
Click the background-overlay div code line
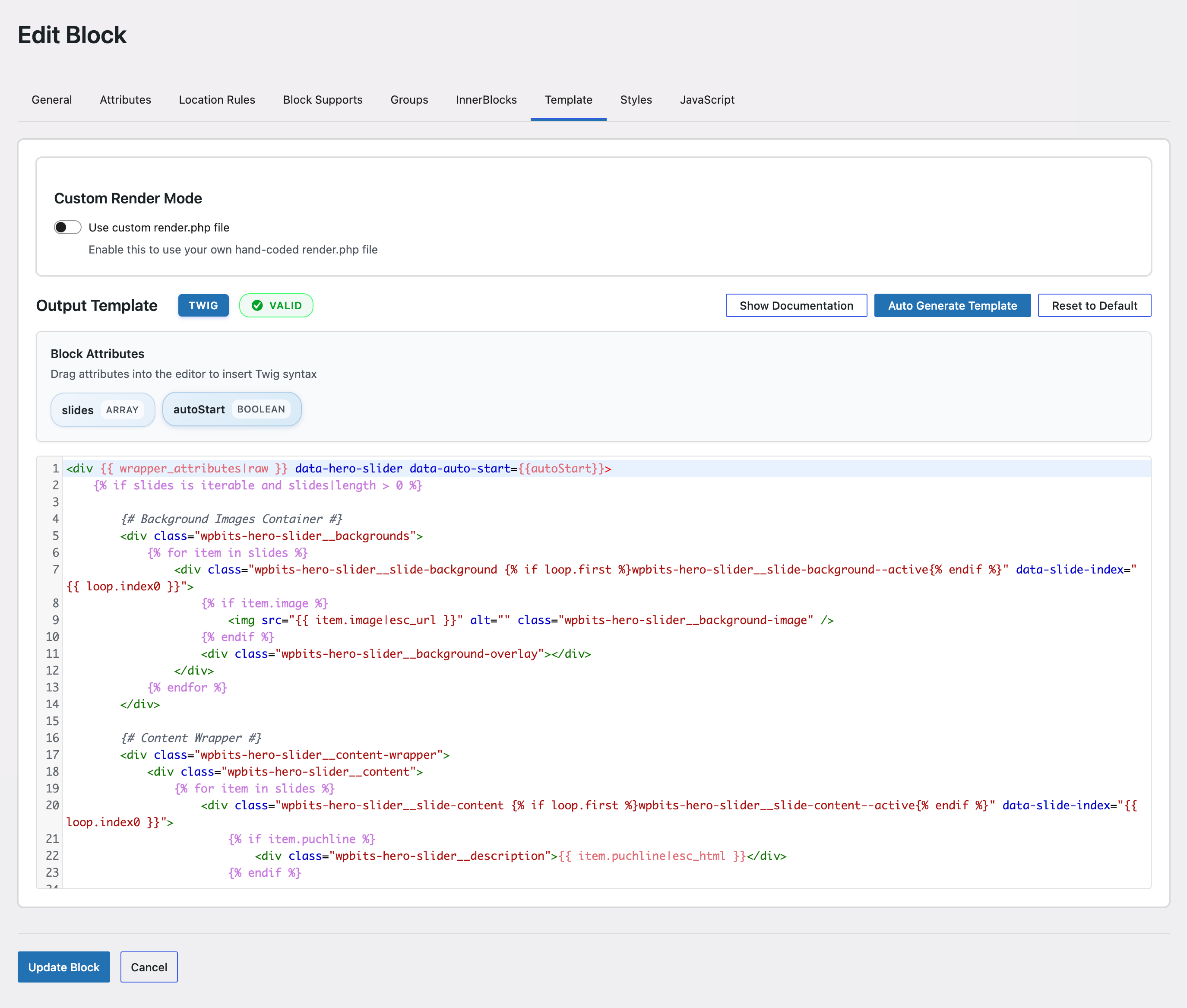click(x=396, y=654)
